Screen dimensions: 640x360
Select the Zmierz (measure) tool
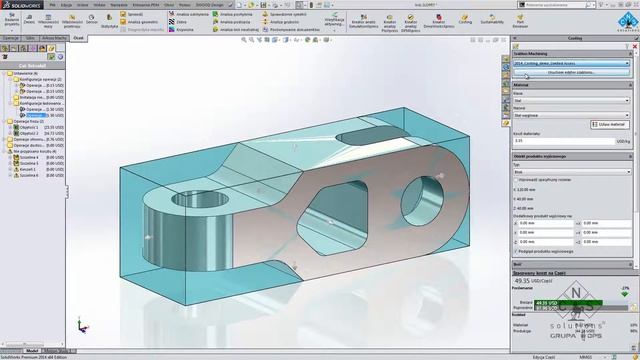click(29, 19)
